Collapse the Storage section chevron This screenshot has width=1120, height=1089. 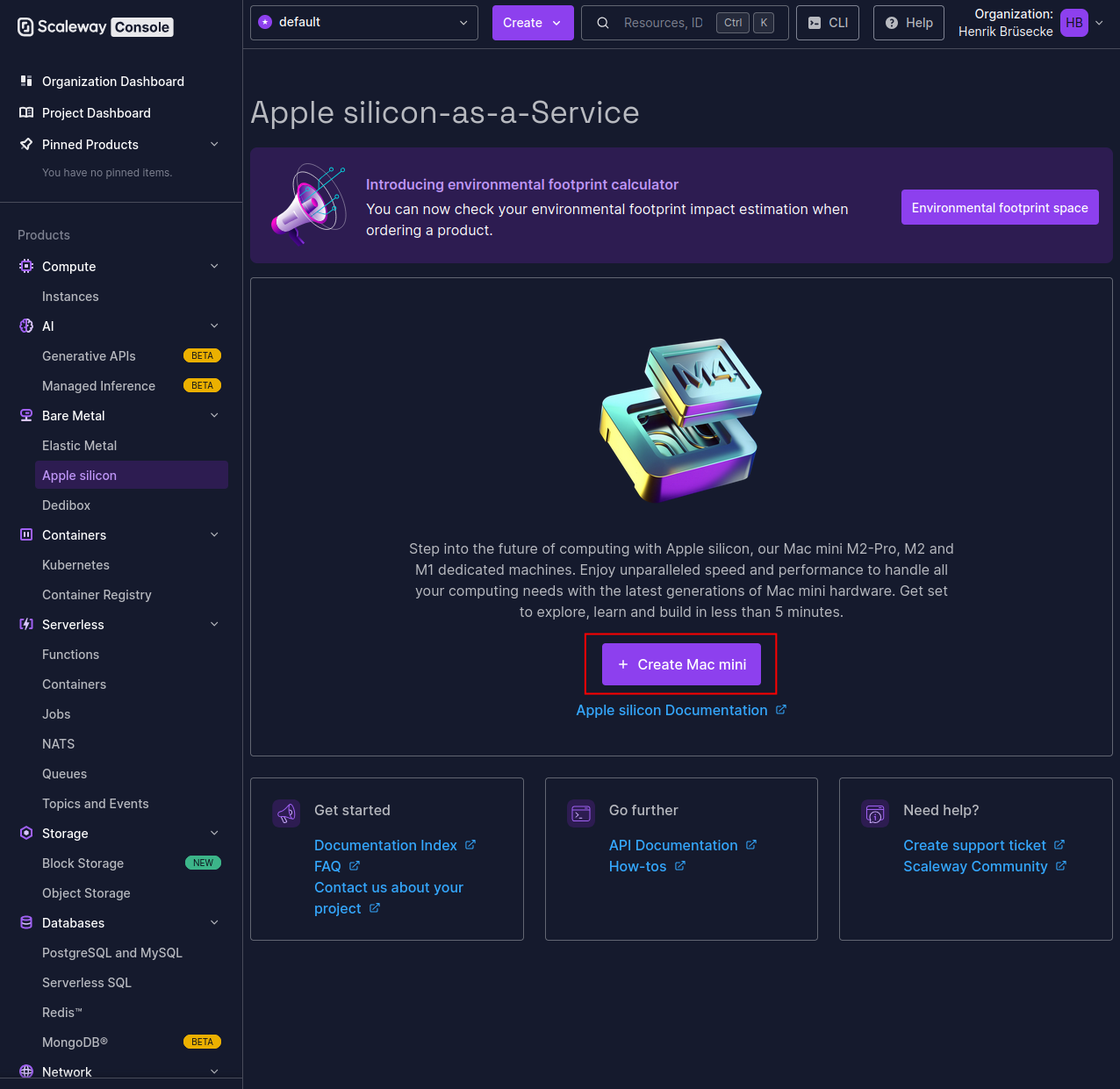(x=214, y=833)
